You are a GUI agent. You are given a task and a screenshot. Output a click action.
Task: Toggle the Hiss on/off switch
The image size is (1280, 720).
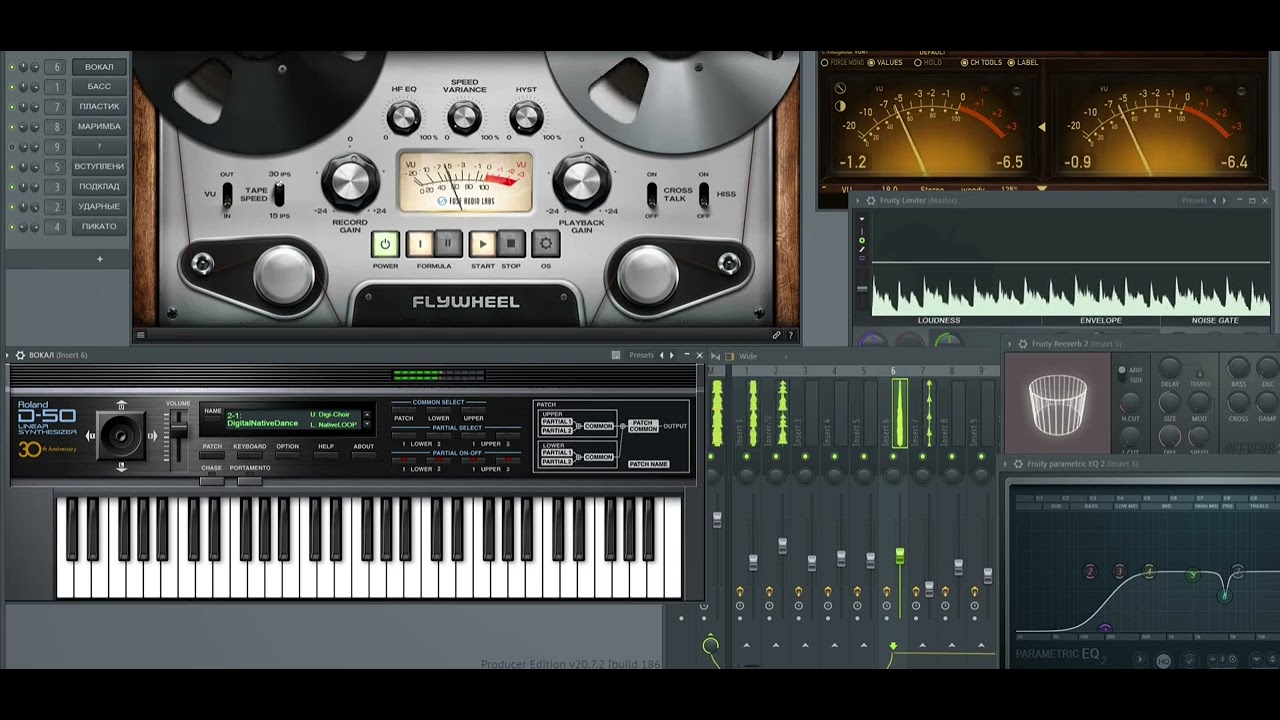point(704,194)
